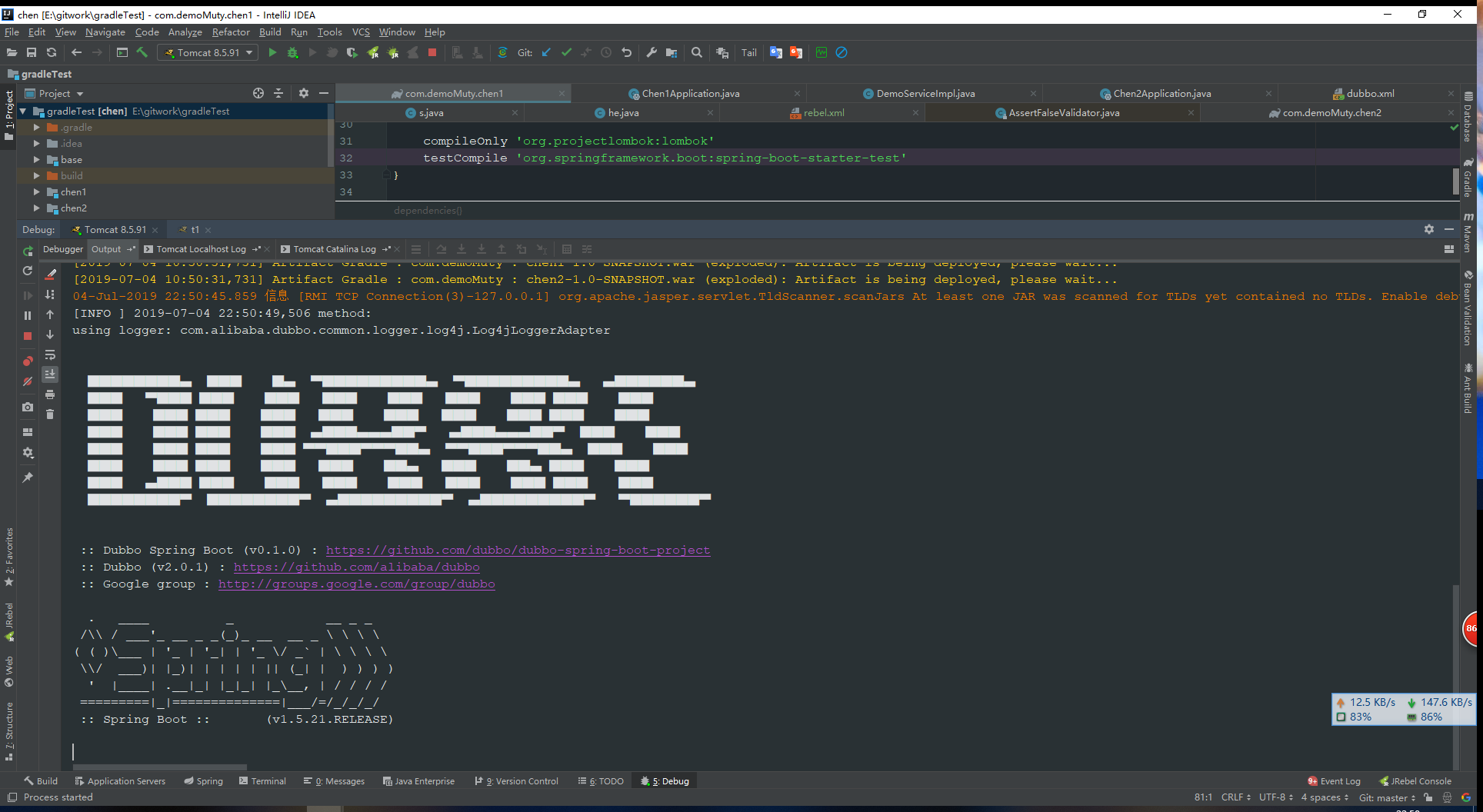Click the Git: master branch status widget
The height and width of the screenshot is (812, 1483).
click(x=1388, y=798)
